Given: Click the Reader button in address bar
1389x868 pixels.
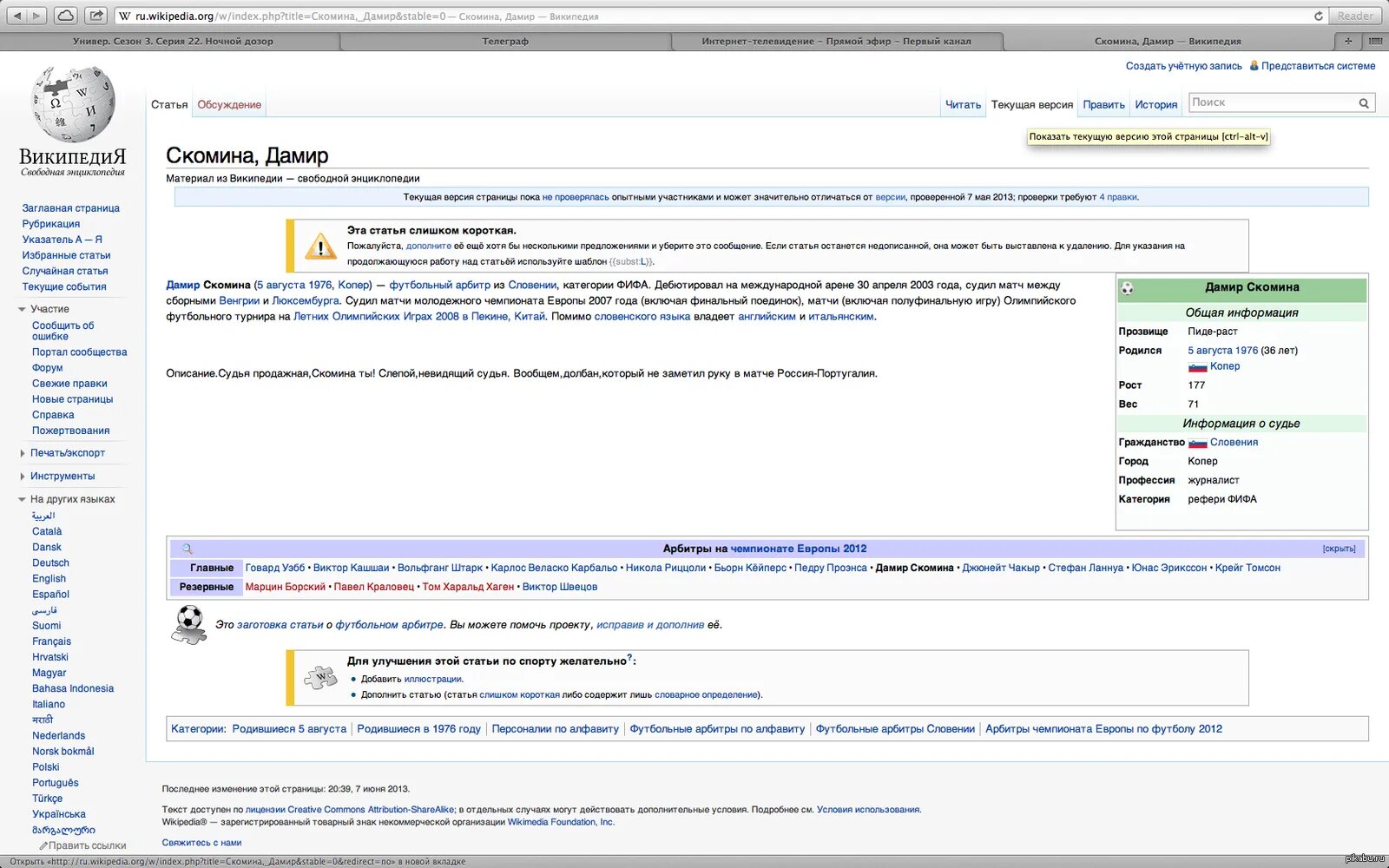Looking at the screenshot, I should [1355, 16].
